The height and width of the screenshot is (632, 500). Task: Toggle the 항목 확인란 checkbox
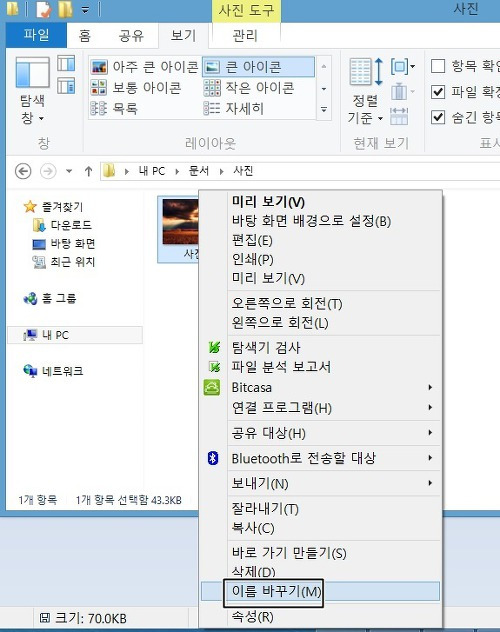click(x=438, y=66)
